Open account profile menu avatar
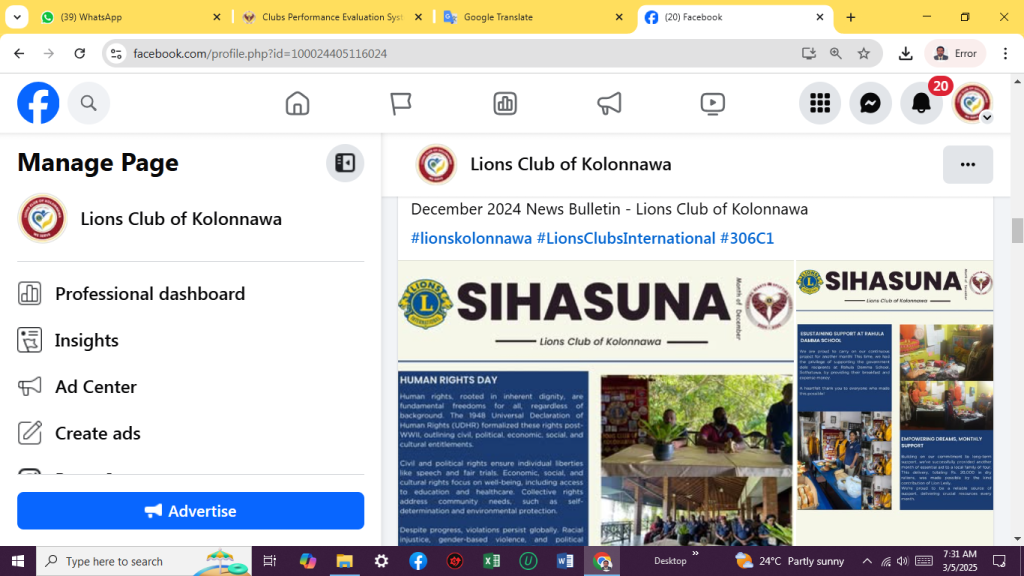1024x576 pixels. pos(972,103)
